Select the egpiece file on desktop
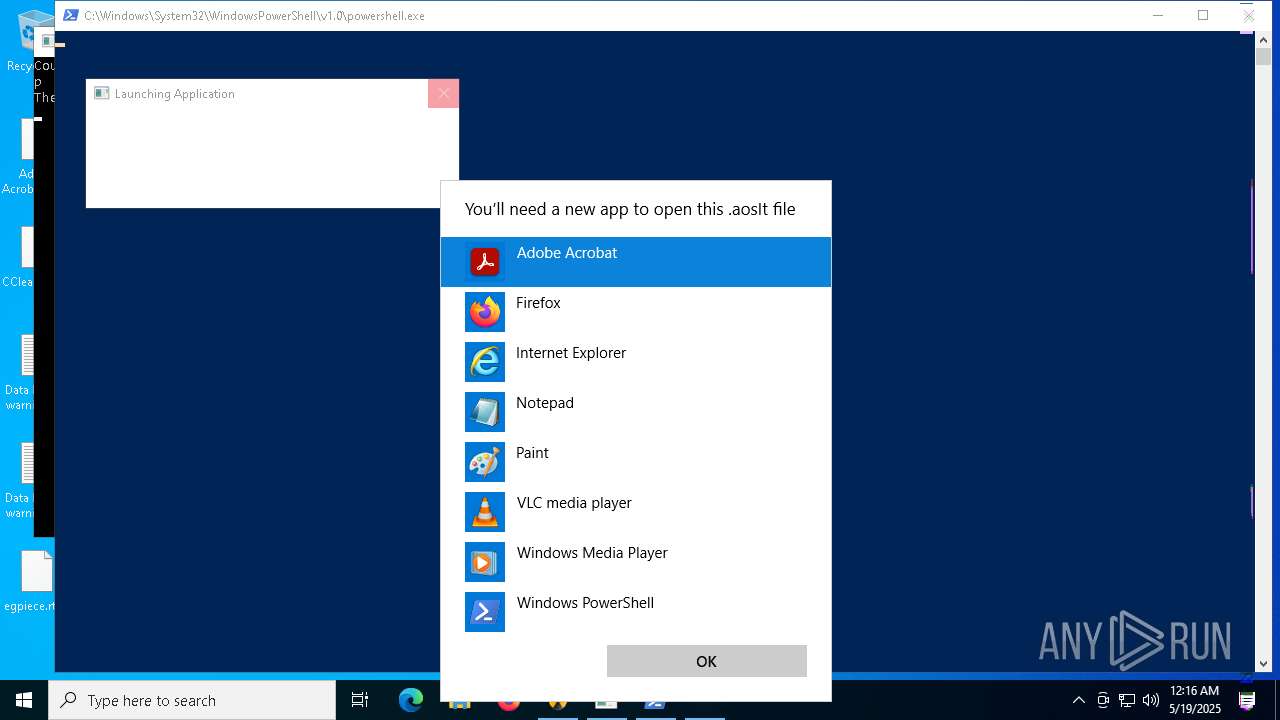The width and height of the screenshot is (1280, 720). (x=28, y=581)
